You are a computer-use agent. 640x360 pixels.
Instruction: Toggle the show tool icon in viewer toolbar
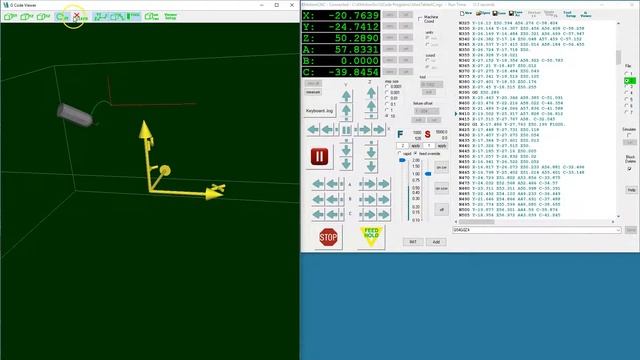[x=133, y=16]
